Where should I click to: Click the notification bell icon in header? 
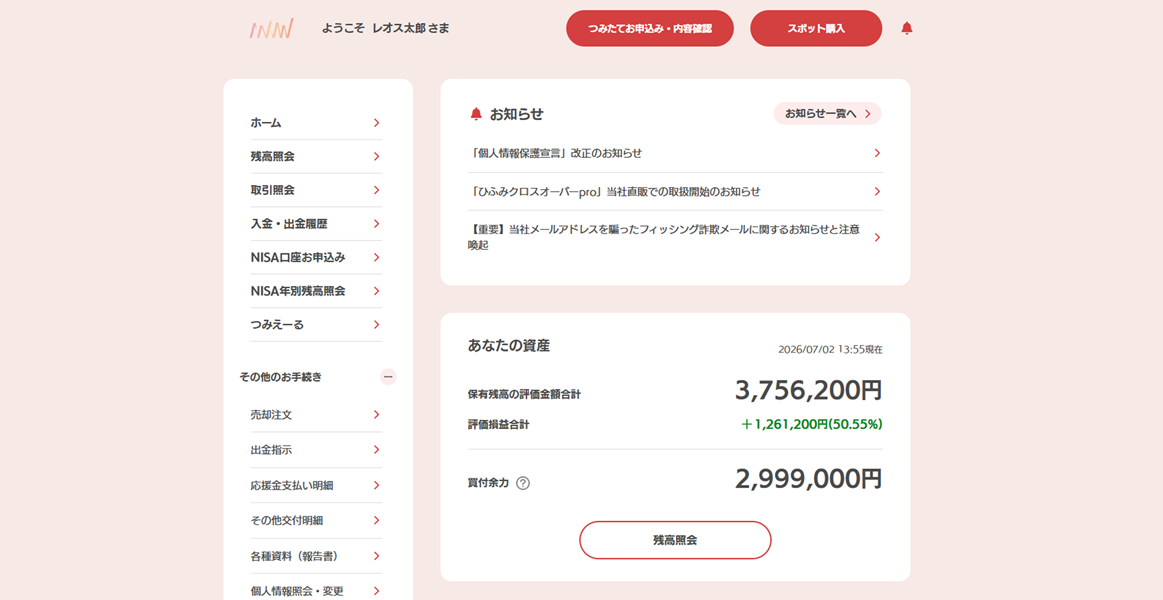906,28
